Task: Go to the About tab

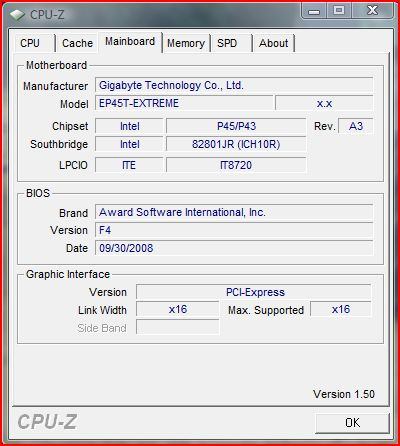Action: pos(274,43)
